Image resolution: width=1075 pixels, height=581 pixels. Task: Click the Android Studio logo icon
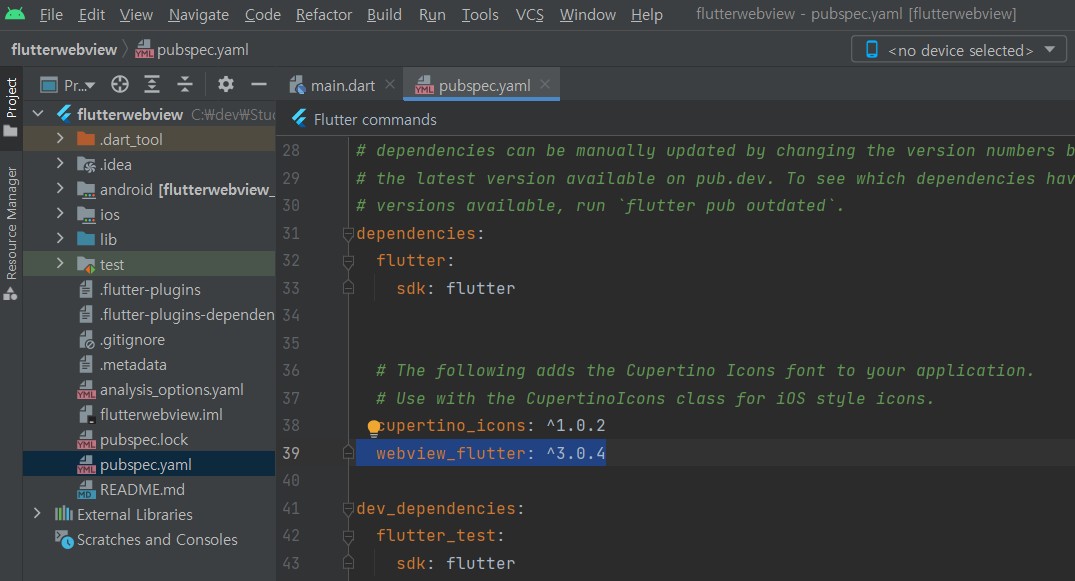(x=14, y=14)
